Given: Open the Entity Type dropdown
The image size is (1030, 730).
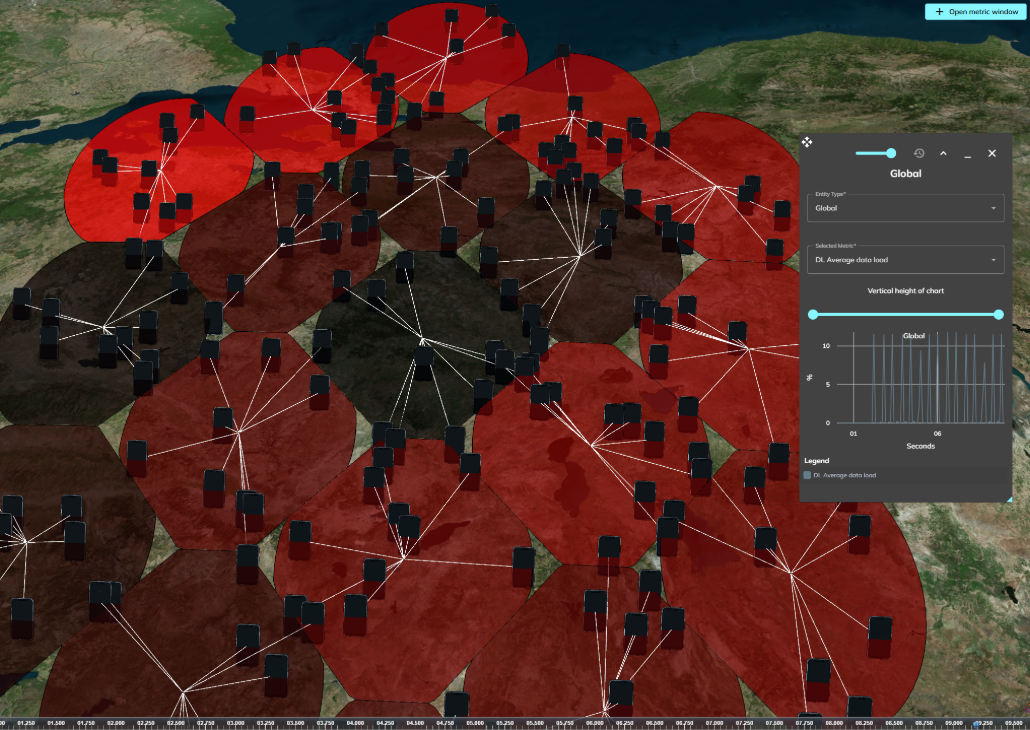Looking at the screenshot, I should (x=906, y=208).
